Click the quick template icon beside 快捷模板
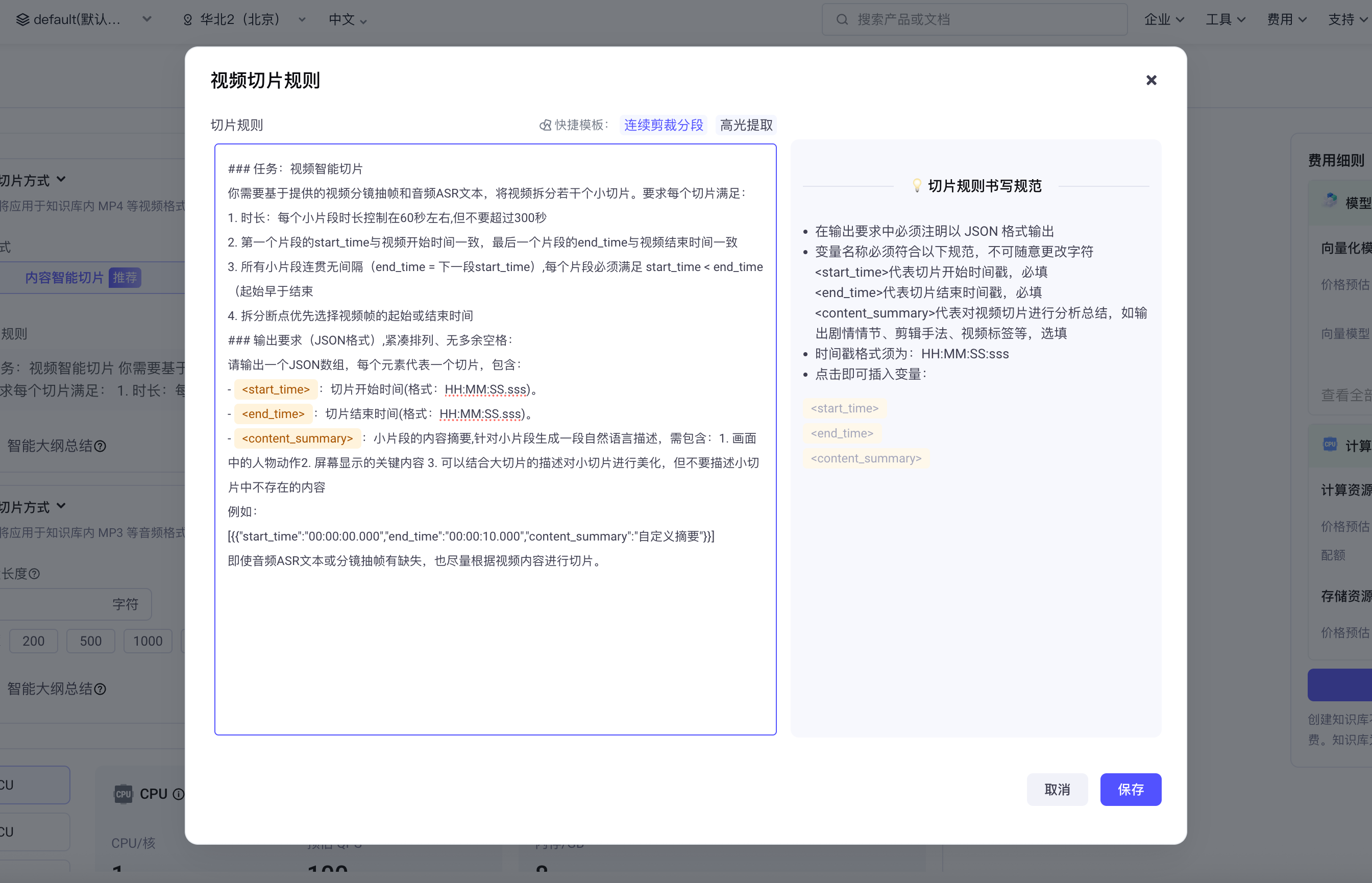Screen dimensions: 1372x883 [545, 125]
